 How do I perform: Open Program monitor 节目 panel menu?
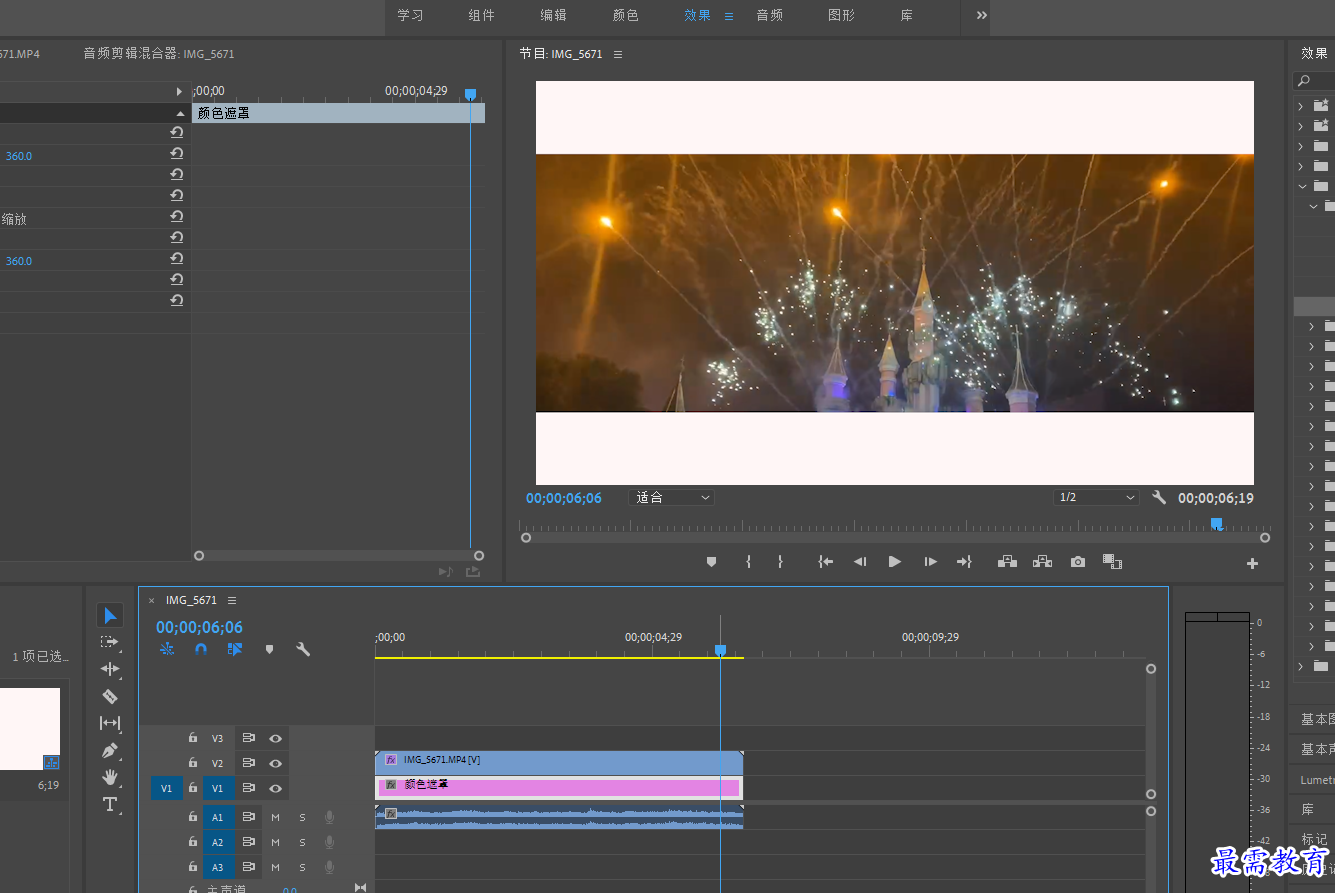[x=618, y=54]
